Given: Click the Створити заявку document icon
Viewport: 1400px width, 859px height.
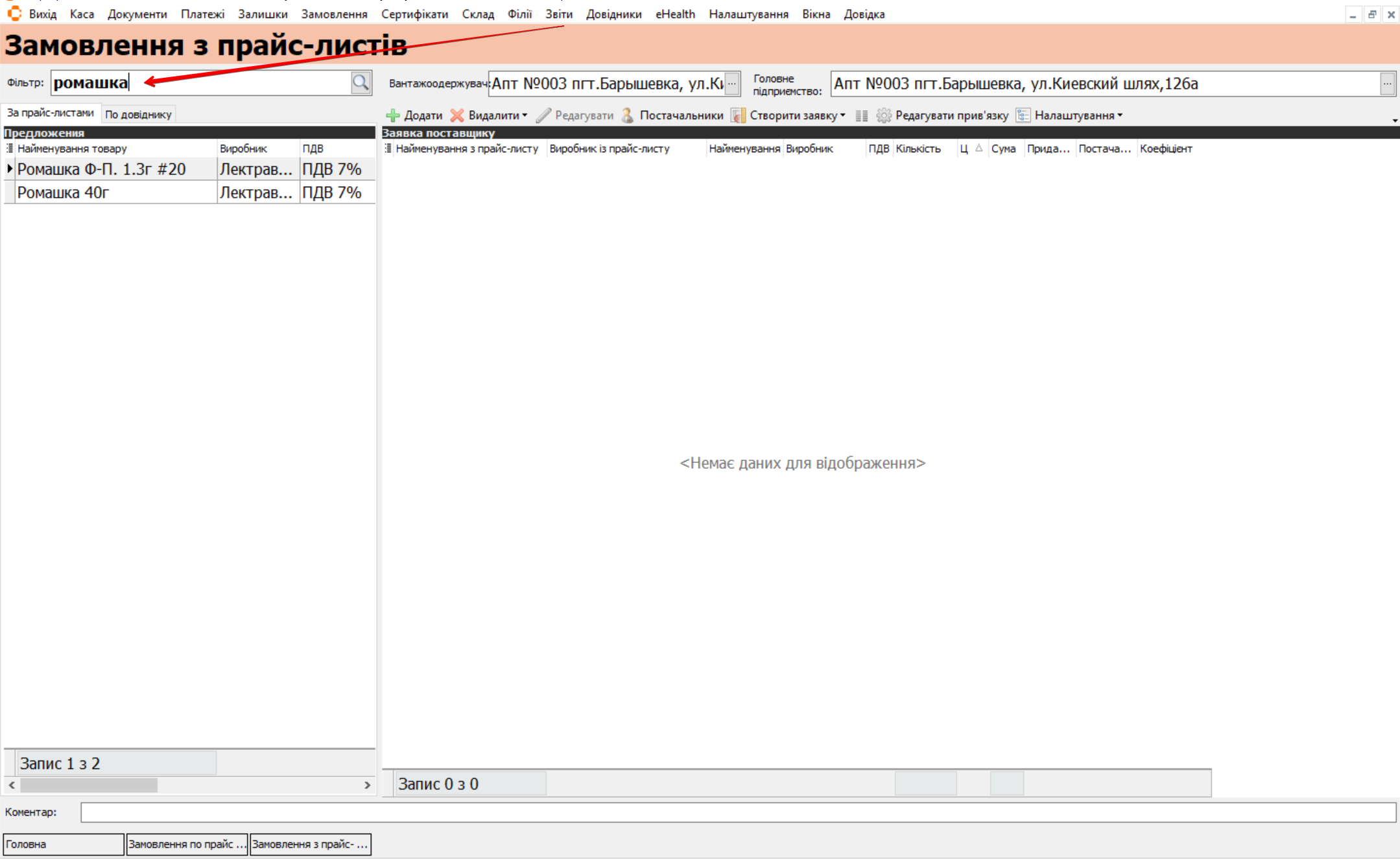Looking at the screenshot, I should [x=738, y=115].
